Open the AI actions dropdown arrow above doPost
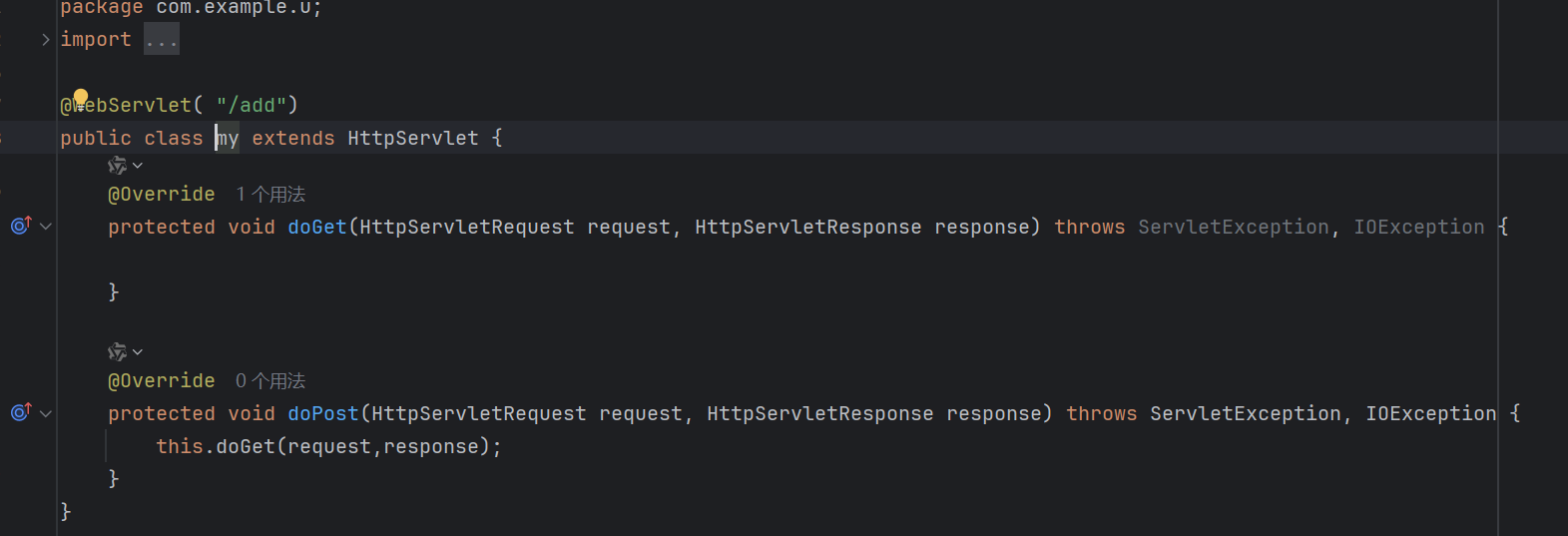Image resolution: width=1568 pixels, height=536 pixels. click(138, 352)
